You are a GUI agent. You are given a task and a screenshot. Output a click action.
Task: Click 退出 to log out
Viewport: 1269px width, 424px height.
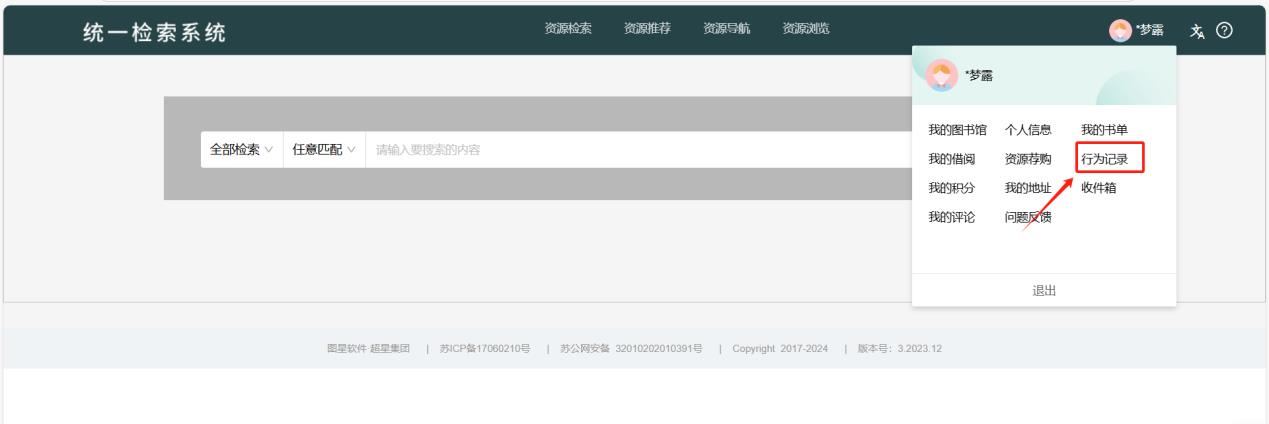tap(1043, 290)
